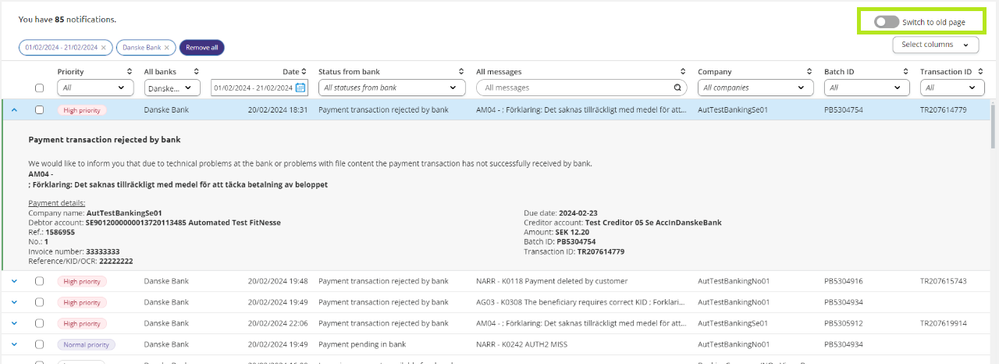Image resolution: width=999 pixels, height=364 pixels.
Task: Remove the Danske Bank filter chip
Action: pyautogui.click(x=167, y=47)
